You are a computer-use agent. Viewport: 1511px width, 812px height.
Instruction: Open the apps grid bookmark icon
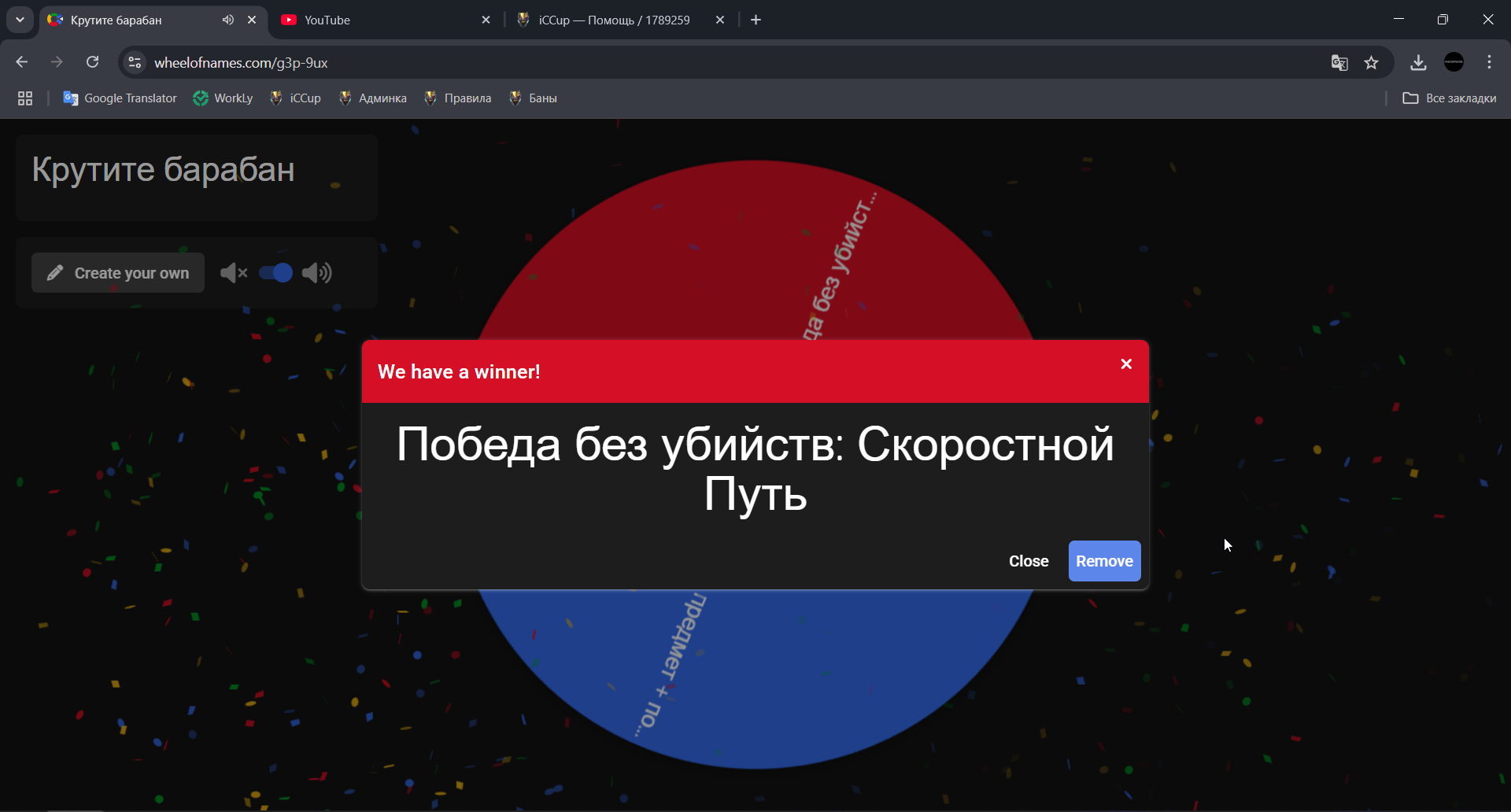point(25,98)
